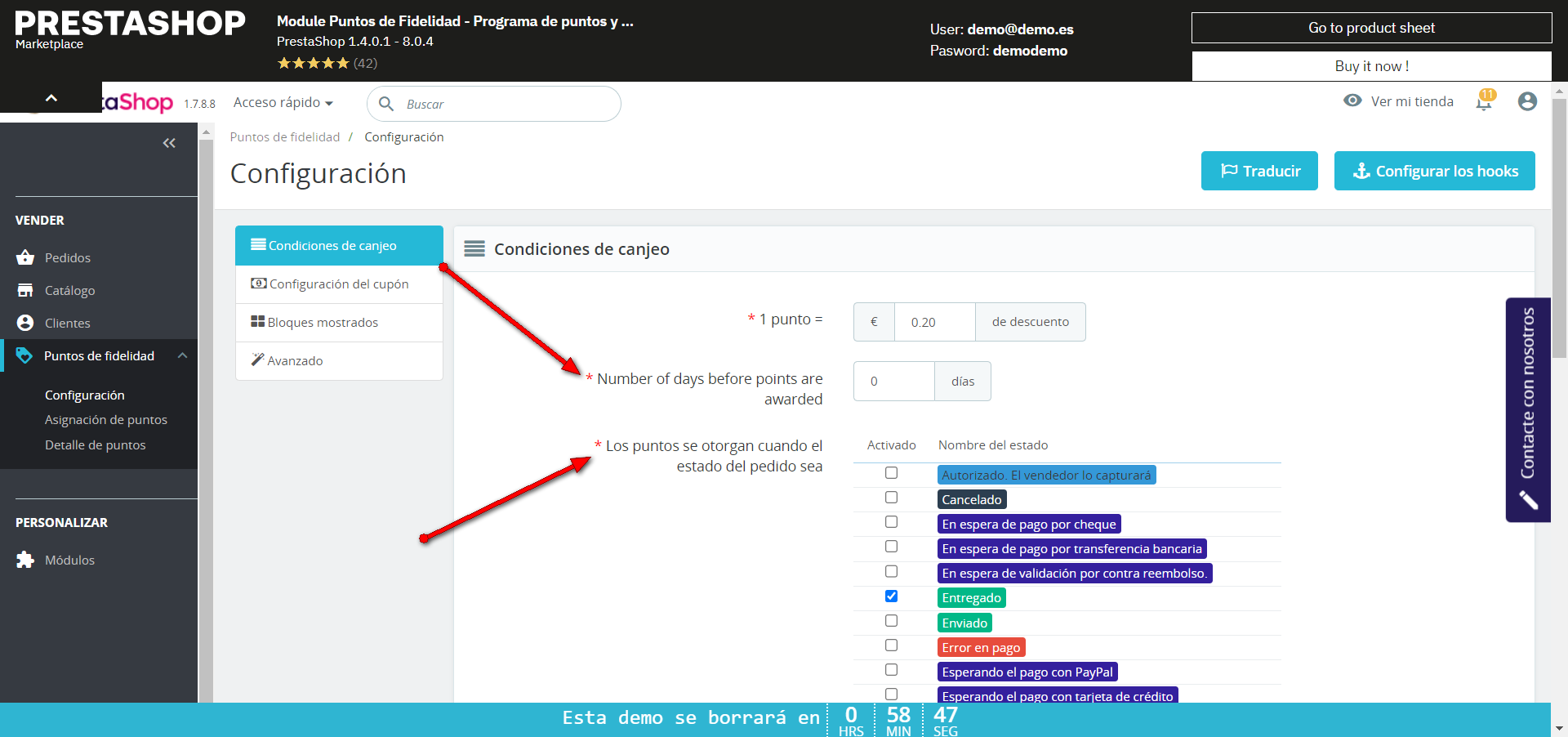Click the money icon in Configuración del cupón
Viewport: 1568px width, 737px height.
point(259,283)
